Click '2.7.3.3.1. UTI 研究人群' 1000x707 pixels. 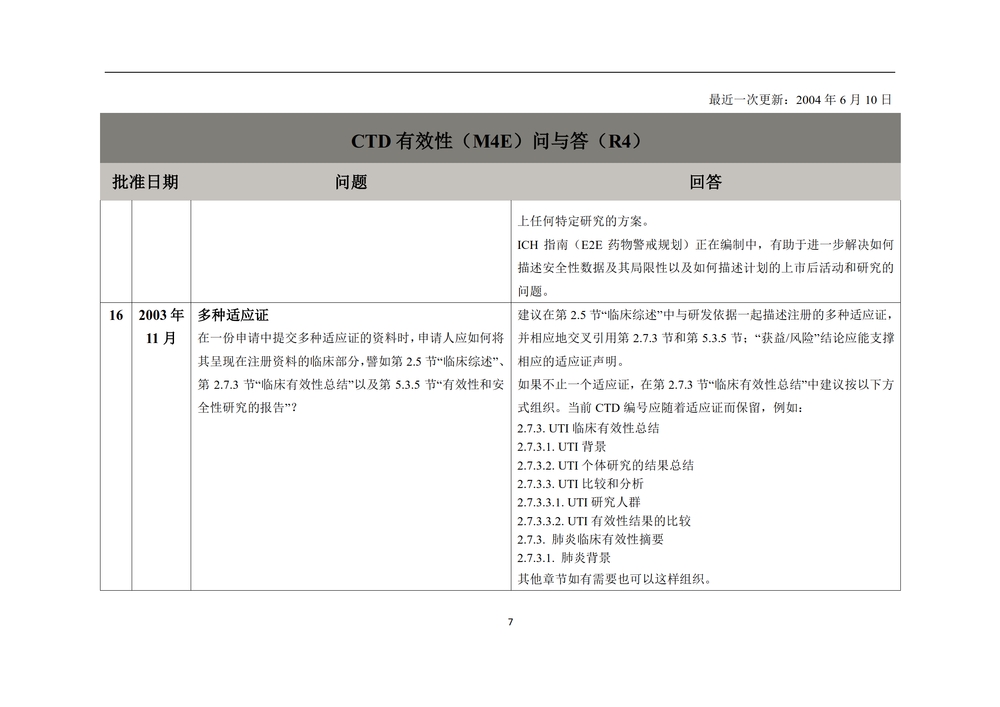(579, 502)
